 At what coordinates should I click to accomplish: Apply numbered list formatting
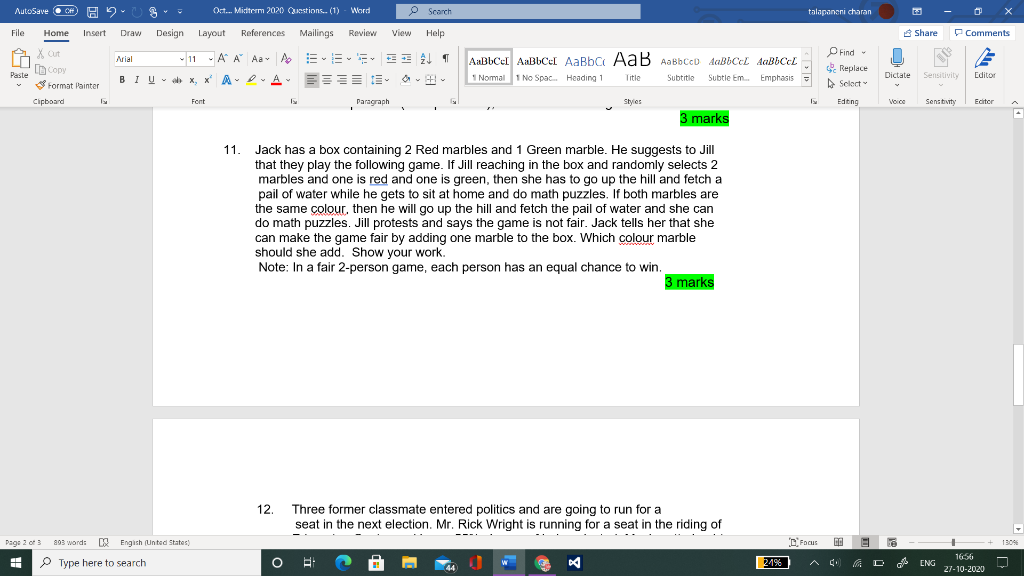[x=337, y=59]
